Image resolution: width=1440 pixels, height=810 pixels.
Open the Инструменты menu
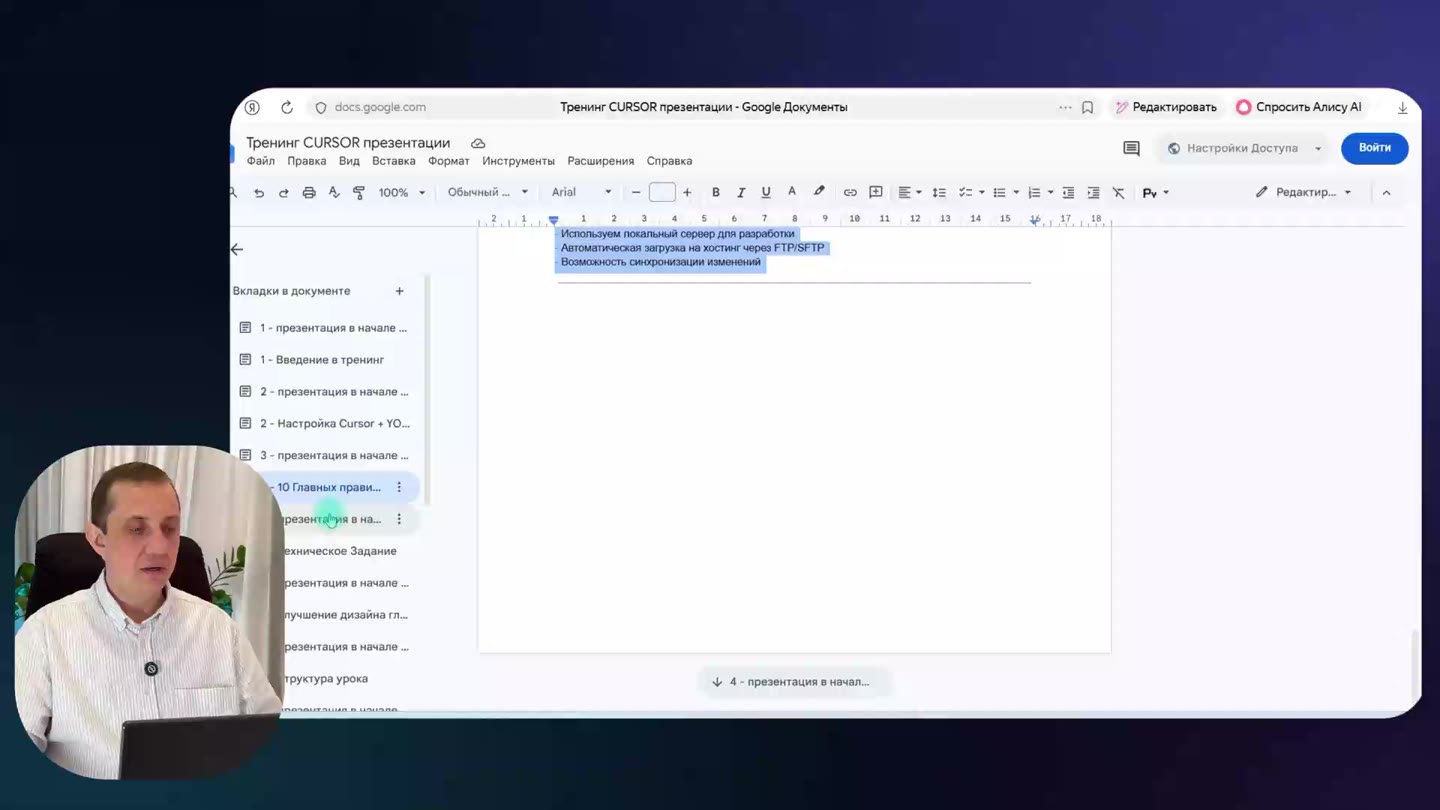click(518, 161)
